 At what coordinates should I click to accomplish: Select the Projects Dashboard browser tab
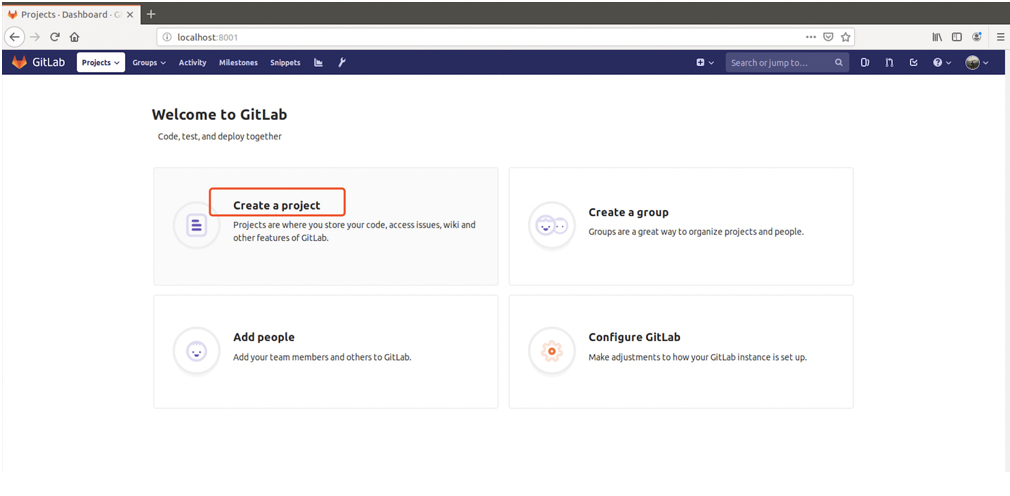click(71, 14)
